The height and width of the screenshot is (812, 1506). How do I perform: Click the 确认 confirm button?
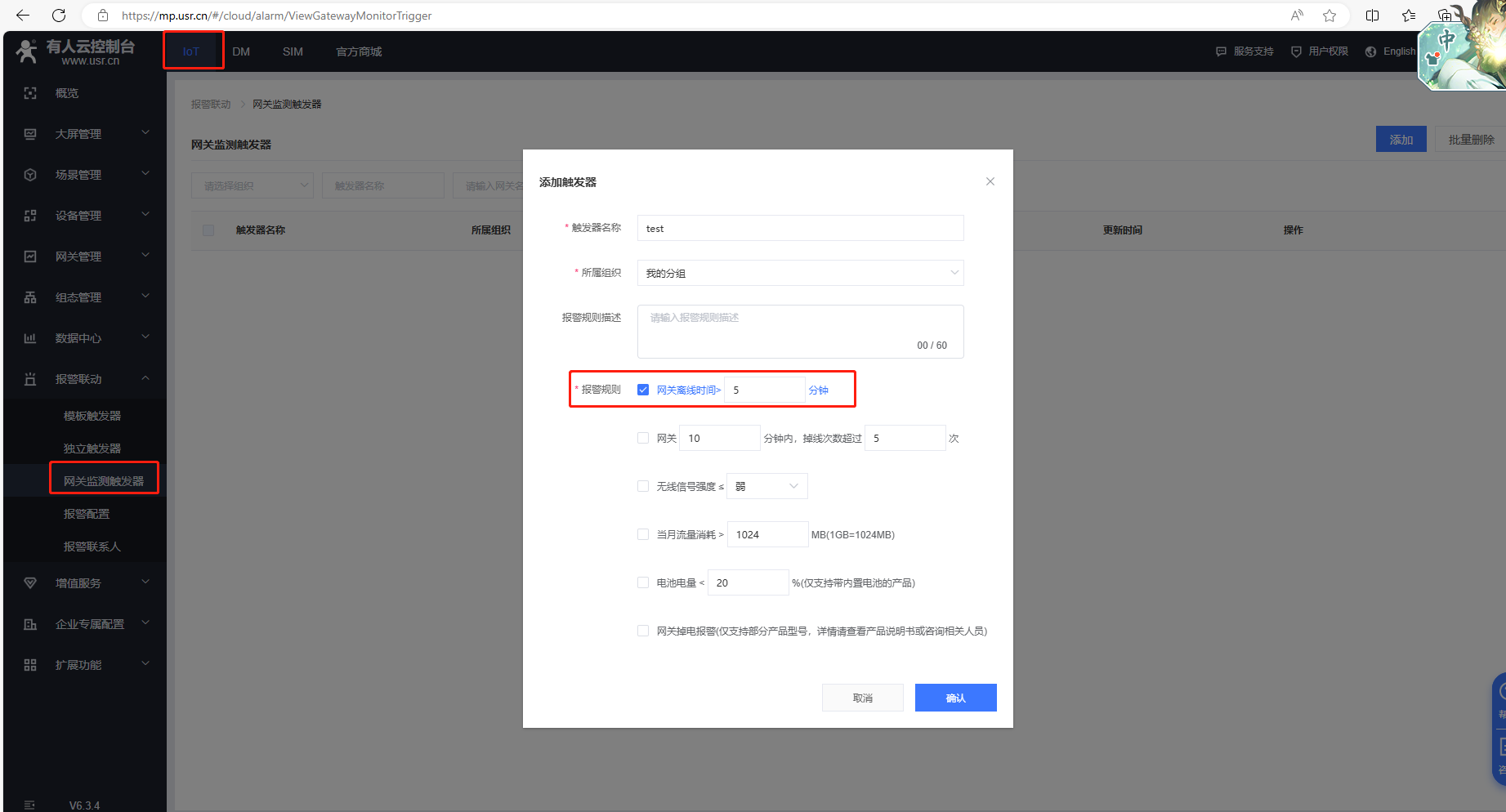[x=955, y=698]
